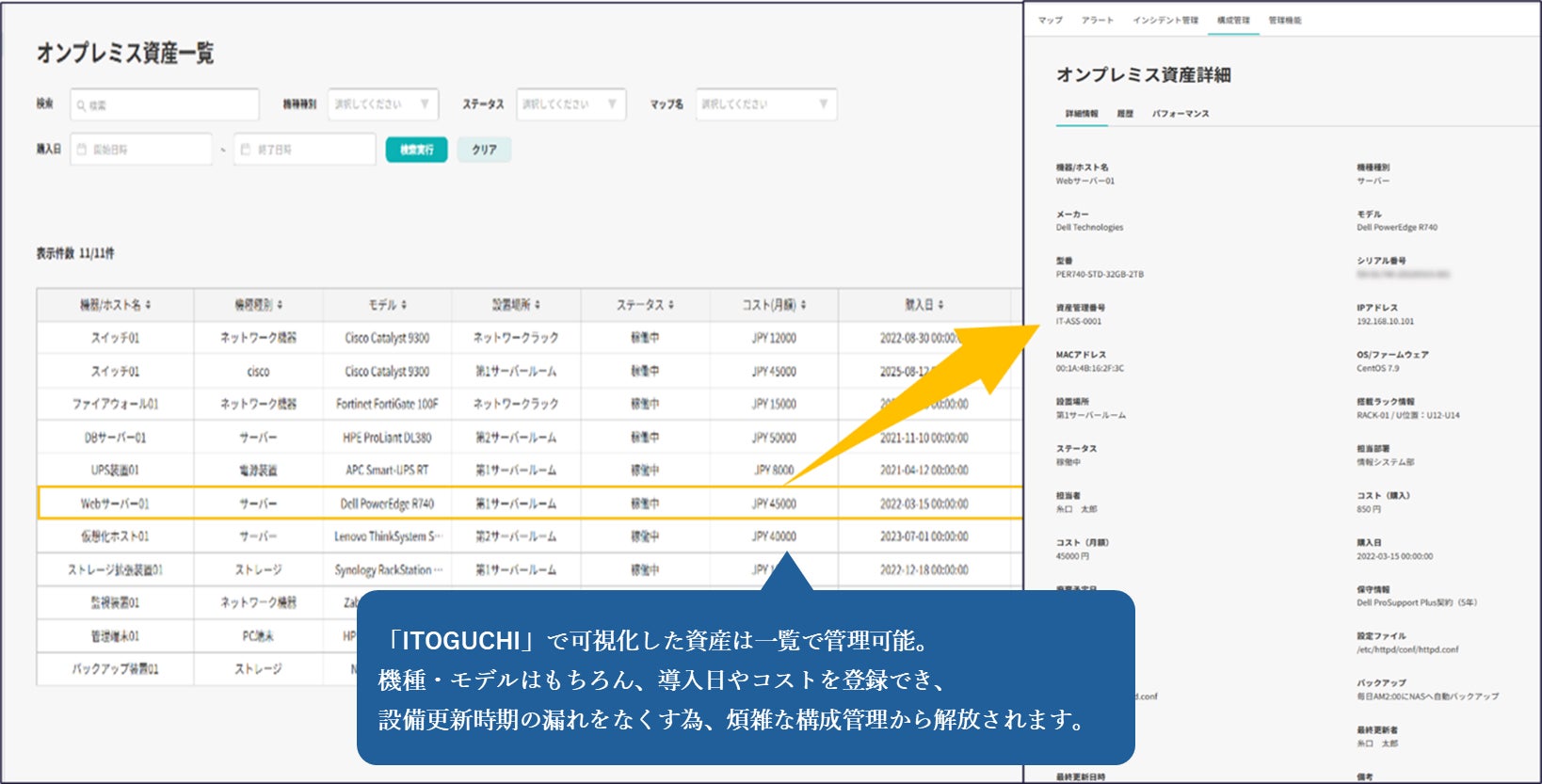Viewport: 1542px width, 784px height.
Task: Expand the ステータス filter dropdown
Action: (571, 104)
